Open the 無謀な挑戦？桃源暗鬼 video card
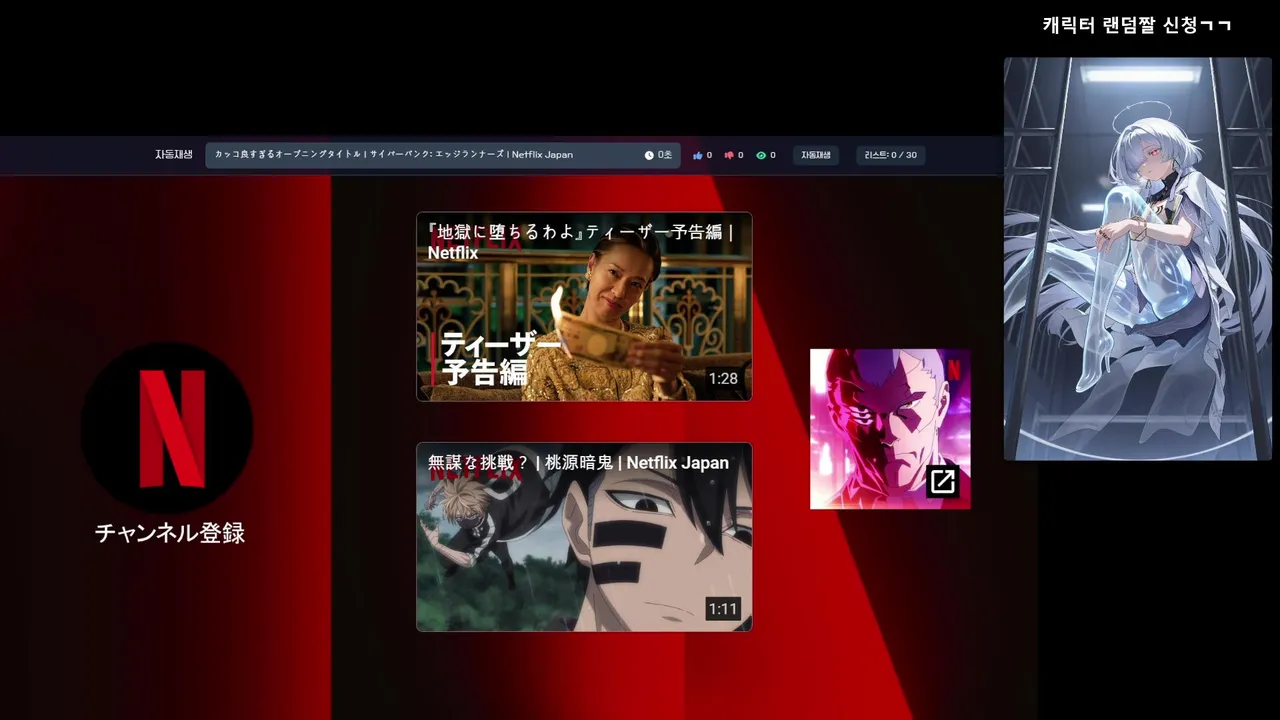This screenshot has height=720, width=1280. (x=584, y=537)
